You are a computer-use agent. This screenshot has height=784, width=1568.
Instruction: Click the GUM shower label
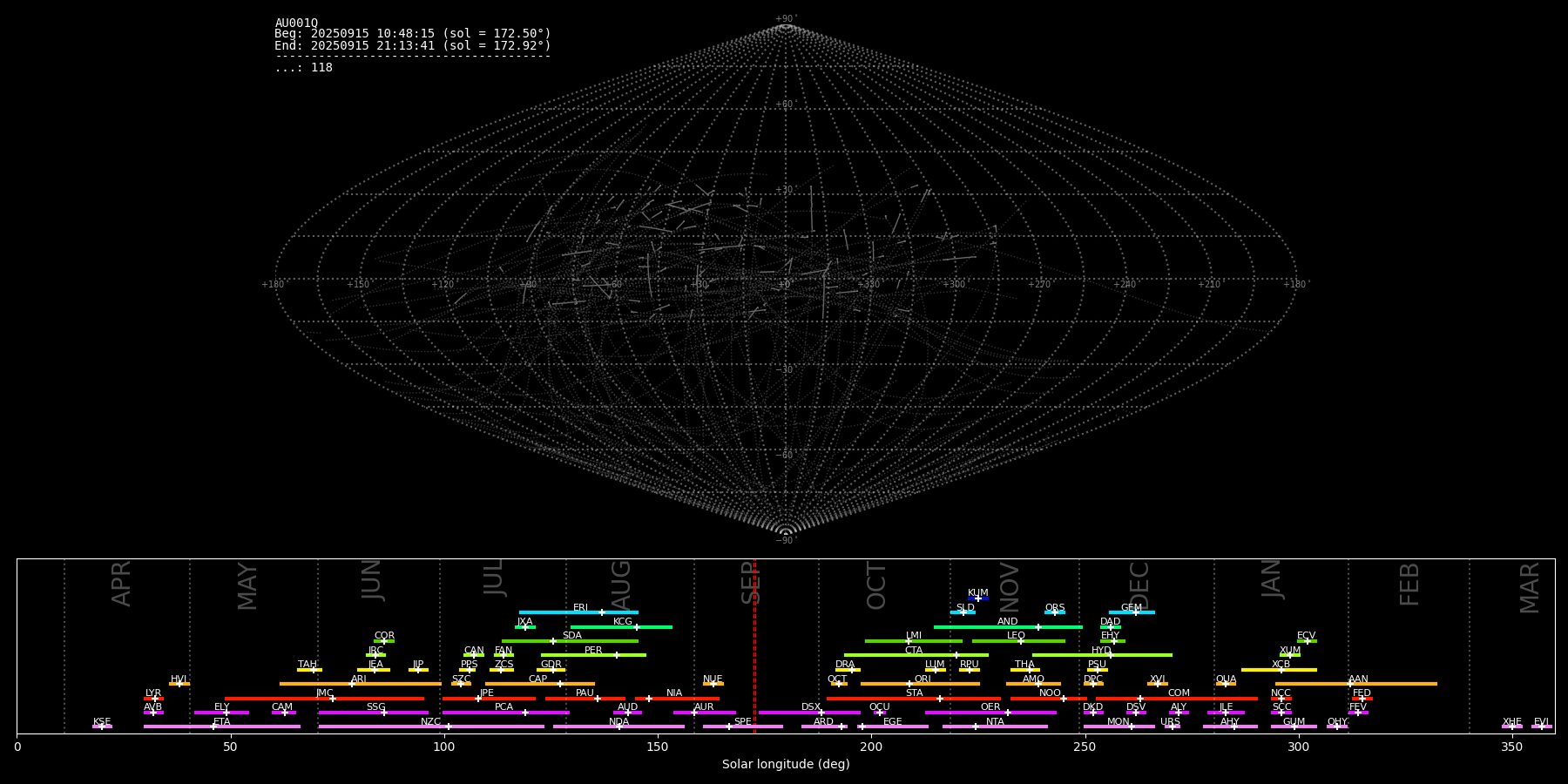tap(1294, 721)
